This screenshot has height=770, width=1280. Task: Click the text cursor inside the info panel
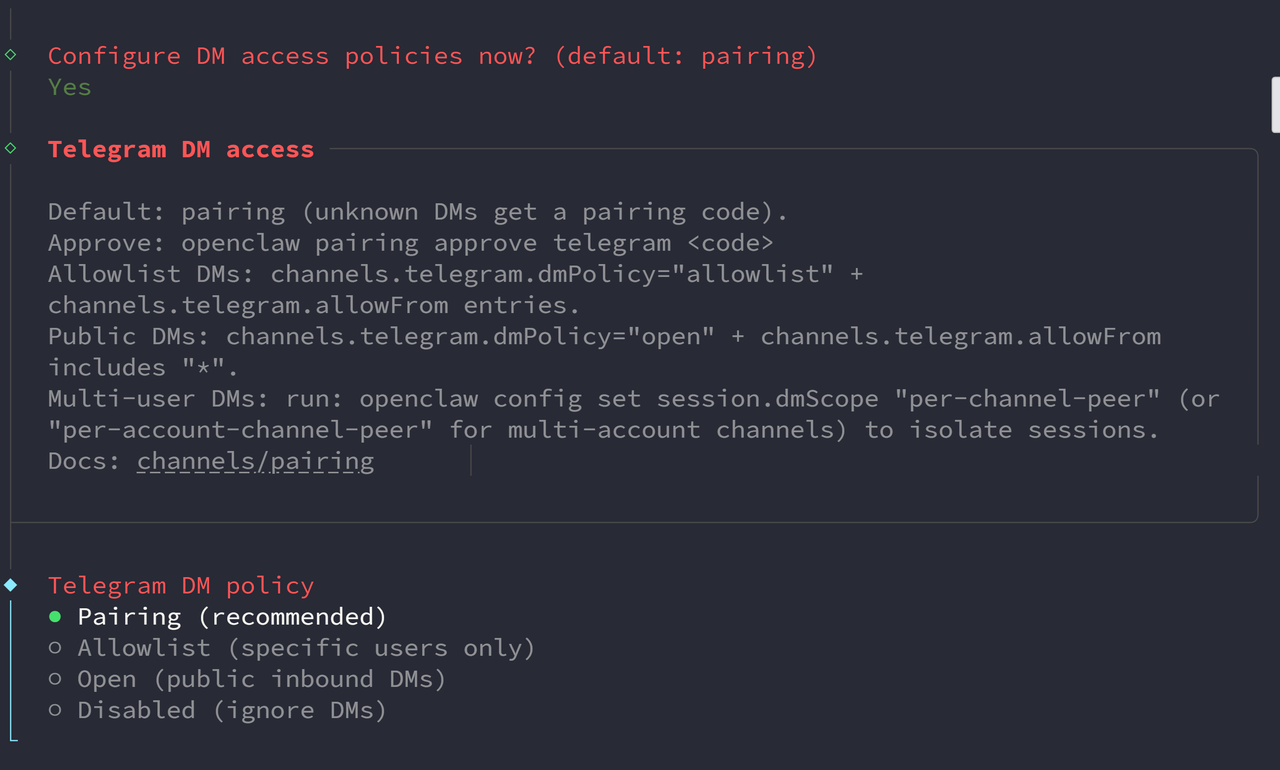[x=470, y=461]
